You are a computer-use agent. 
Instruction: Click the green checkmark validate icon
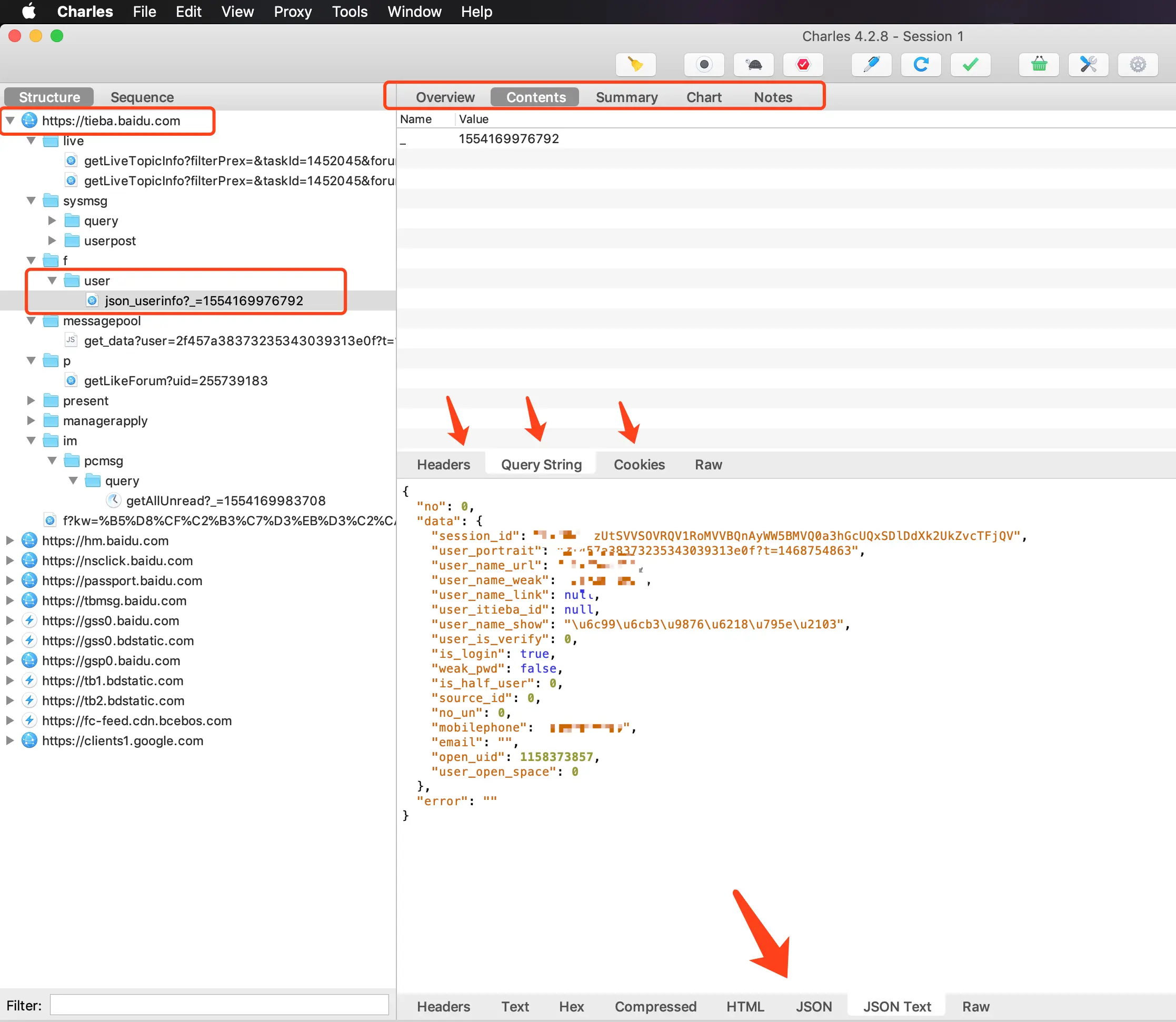click(x=970, y=64)
